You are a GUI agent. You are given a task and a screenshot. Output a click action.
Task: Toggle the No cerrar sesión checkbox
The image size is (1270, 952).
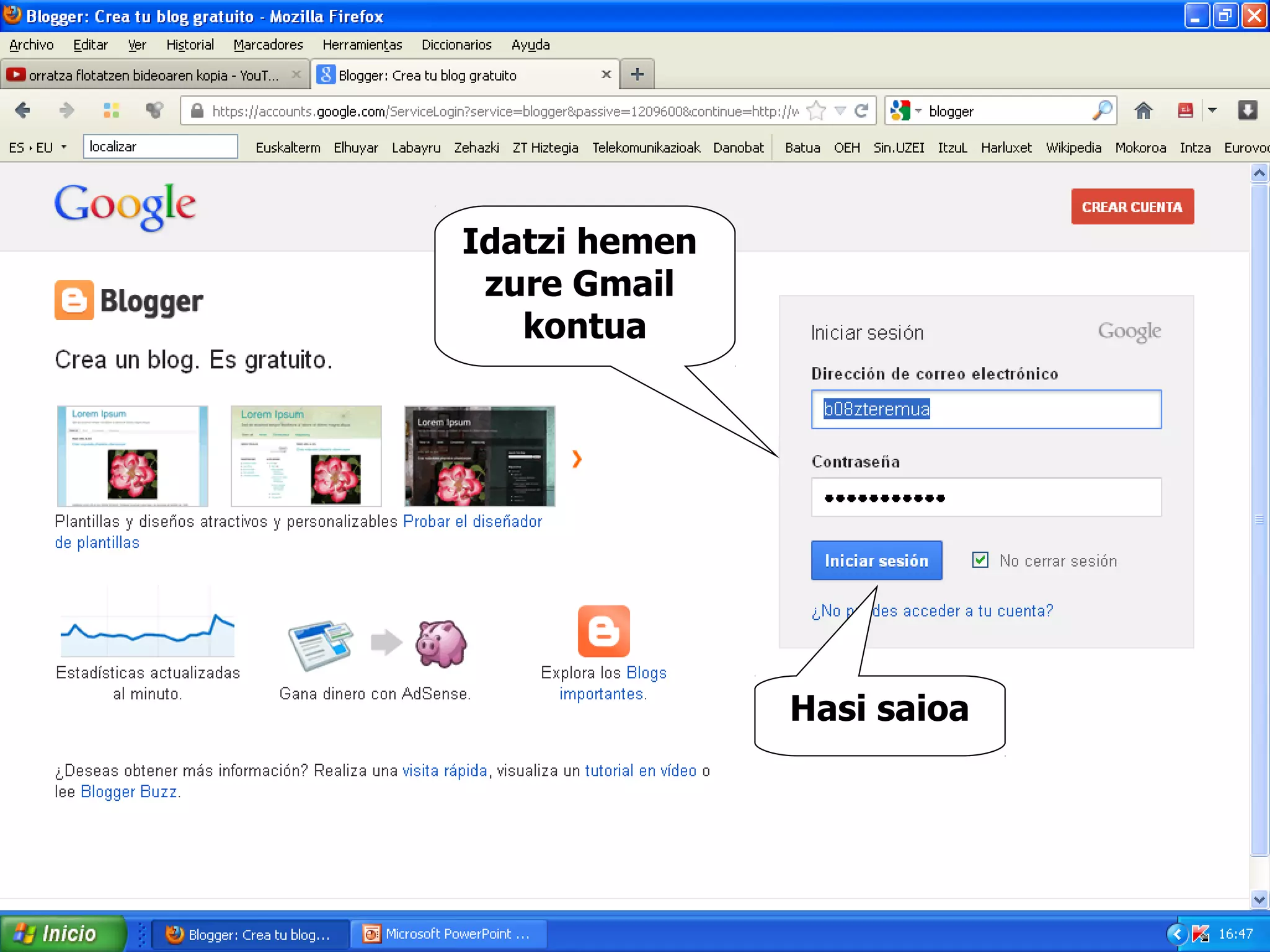[x=980, y=560]
